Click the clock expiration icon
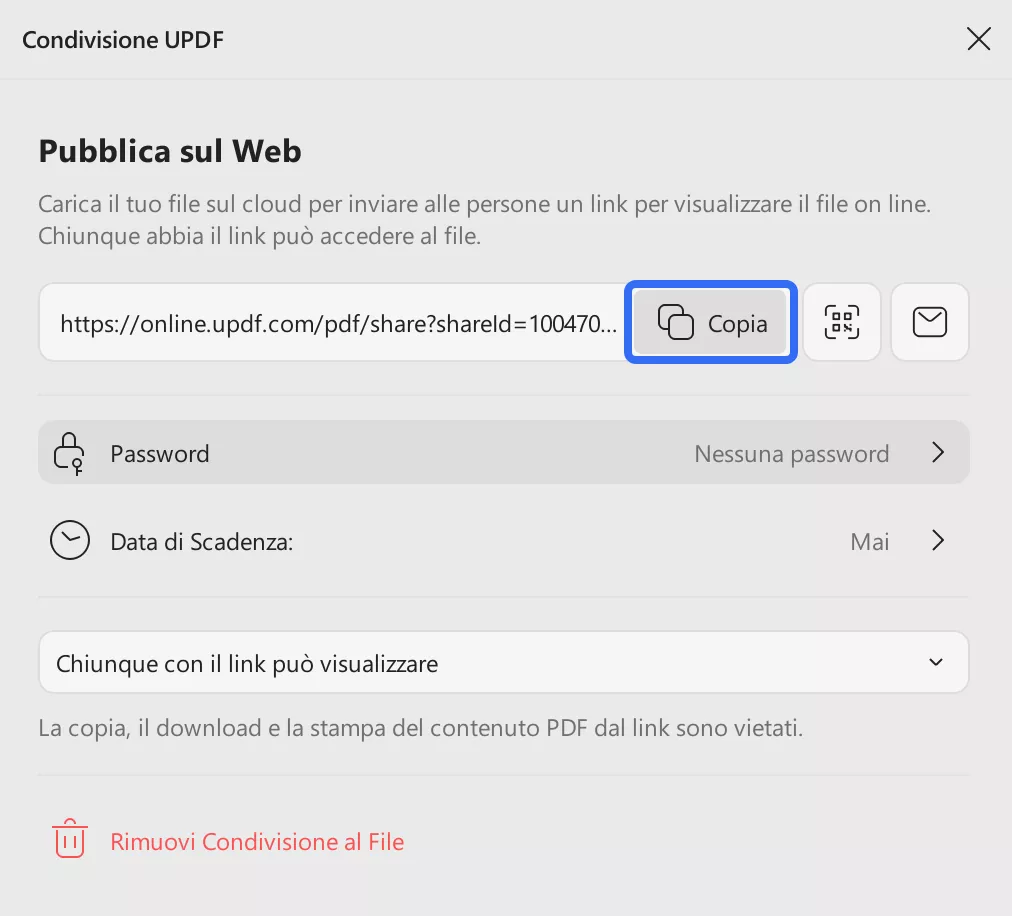The width and height of the screenshot is (1012, 916). pyautogui.click(x=69, y=541)
